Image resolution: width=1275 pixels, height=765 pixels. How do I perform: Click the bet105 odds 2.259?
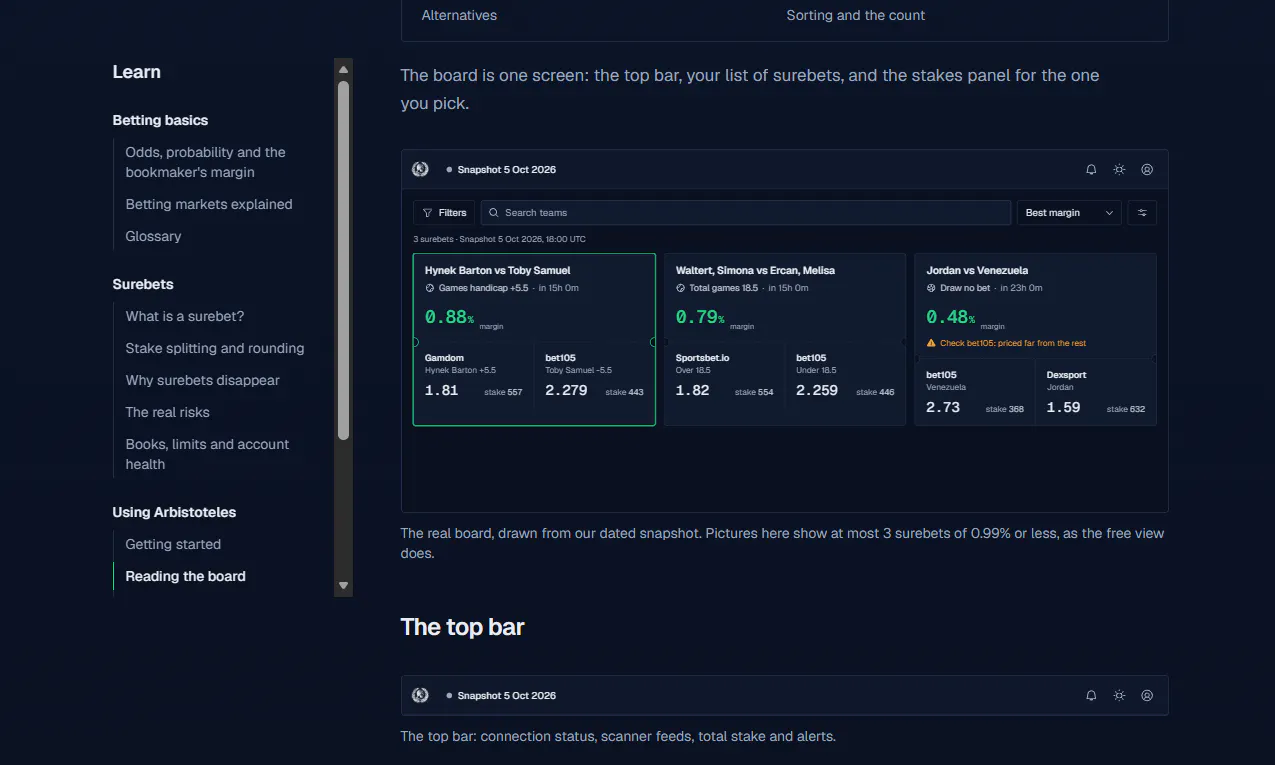click(x=817, y=391)
